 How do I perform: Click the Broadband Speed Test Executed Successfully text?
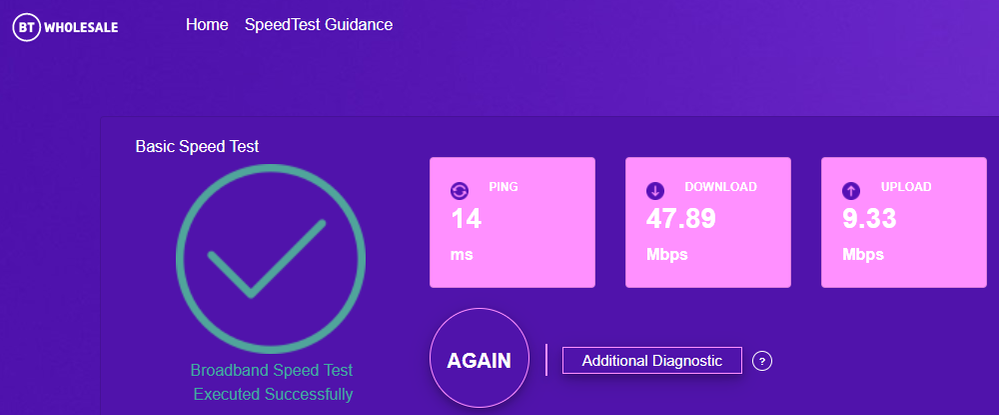click(272, 382)
